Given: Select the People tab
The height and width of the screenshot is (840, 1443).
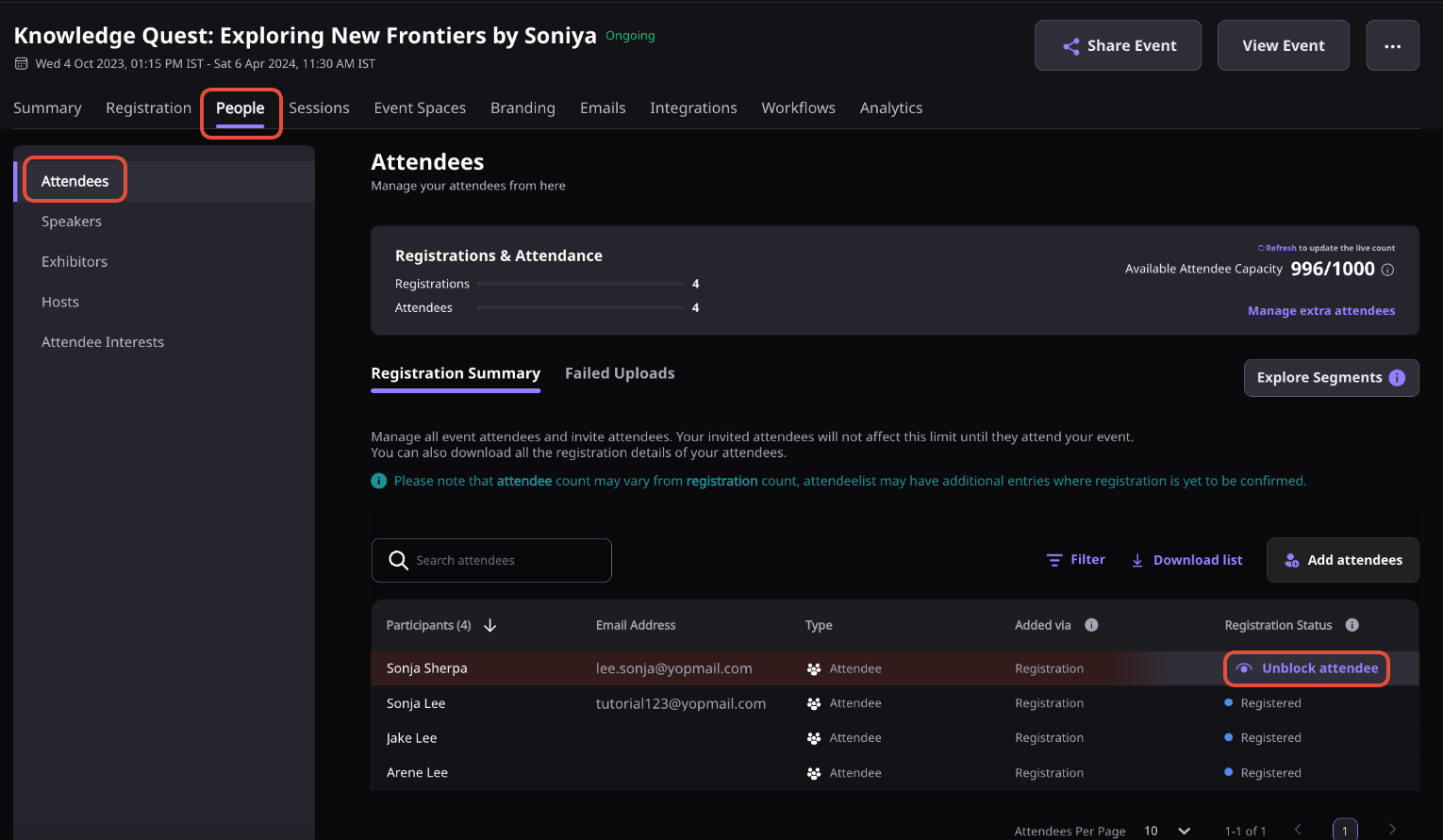Looking at the screenshot, I should point(240,107).
